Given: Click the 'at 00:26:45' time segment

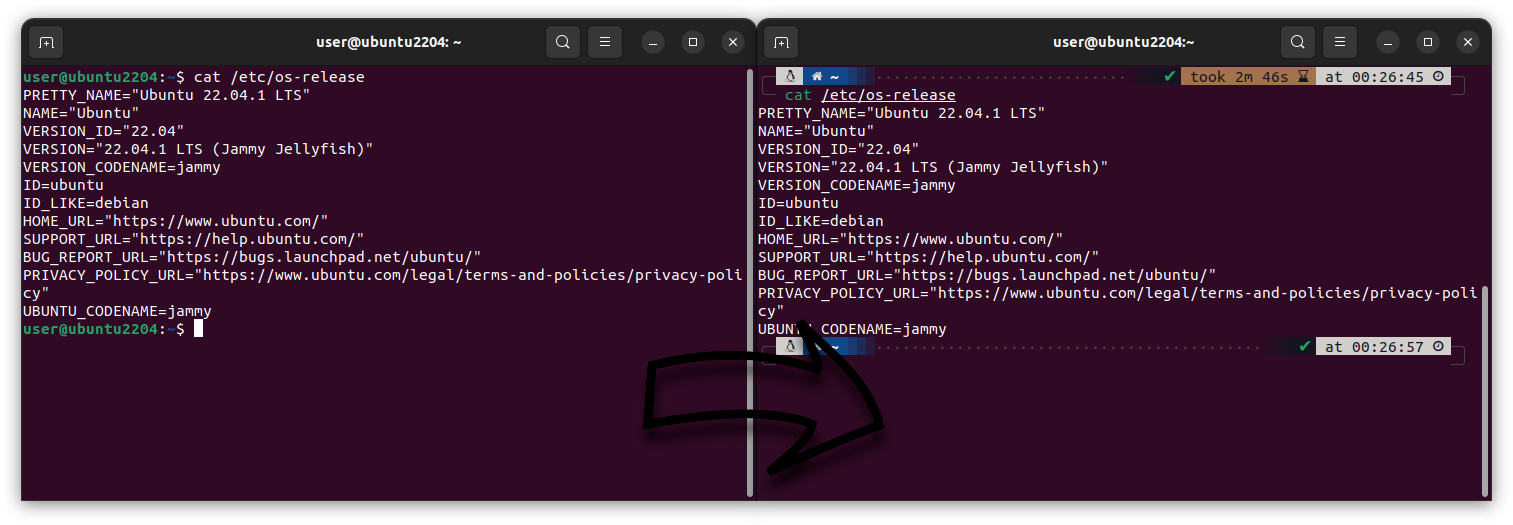Looking at the screenshot, I should [x=1382, y=77].
